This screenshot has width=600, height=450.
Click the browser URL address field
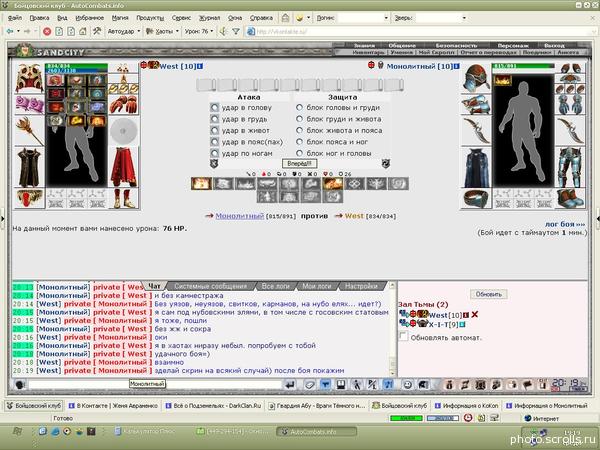[419, 31]
